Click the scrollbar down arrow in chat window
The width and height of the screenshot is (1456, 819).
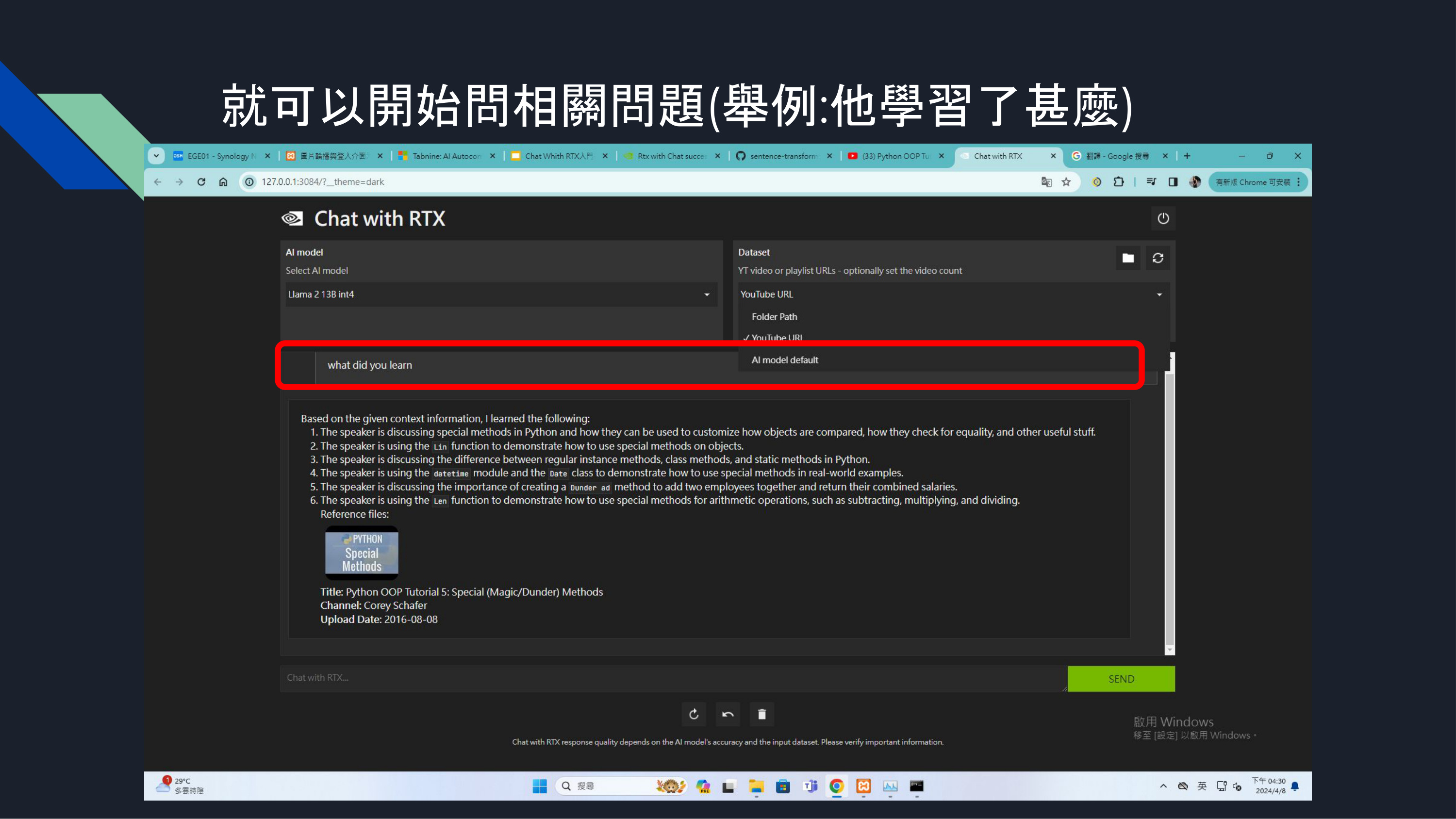coord(1170,650)
